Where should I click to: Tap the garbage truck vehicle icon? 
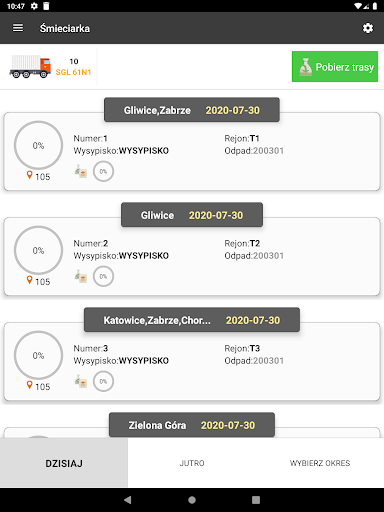coord(30,66)
